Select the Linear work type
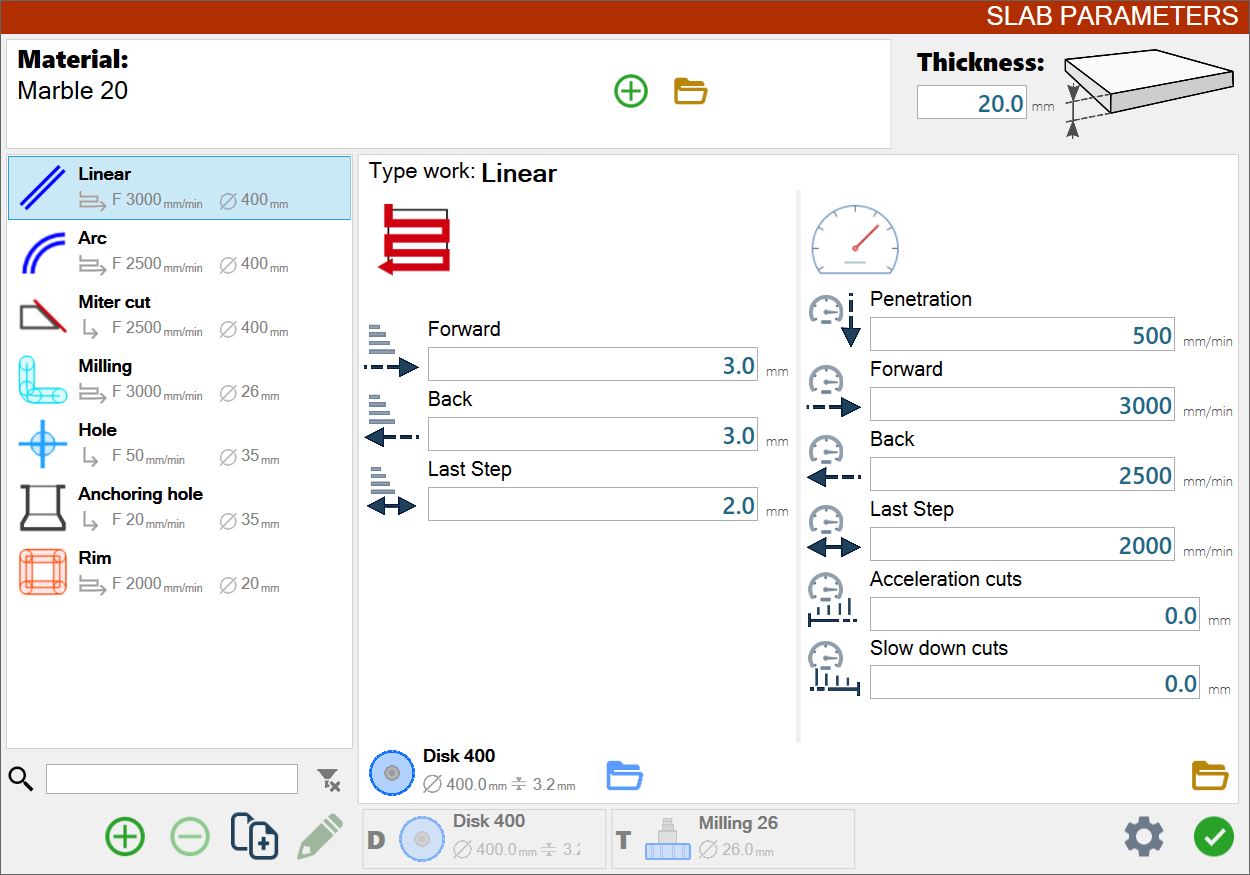 coord(179,188)
